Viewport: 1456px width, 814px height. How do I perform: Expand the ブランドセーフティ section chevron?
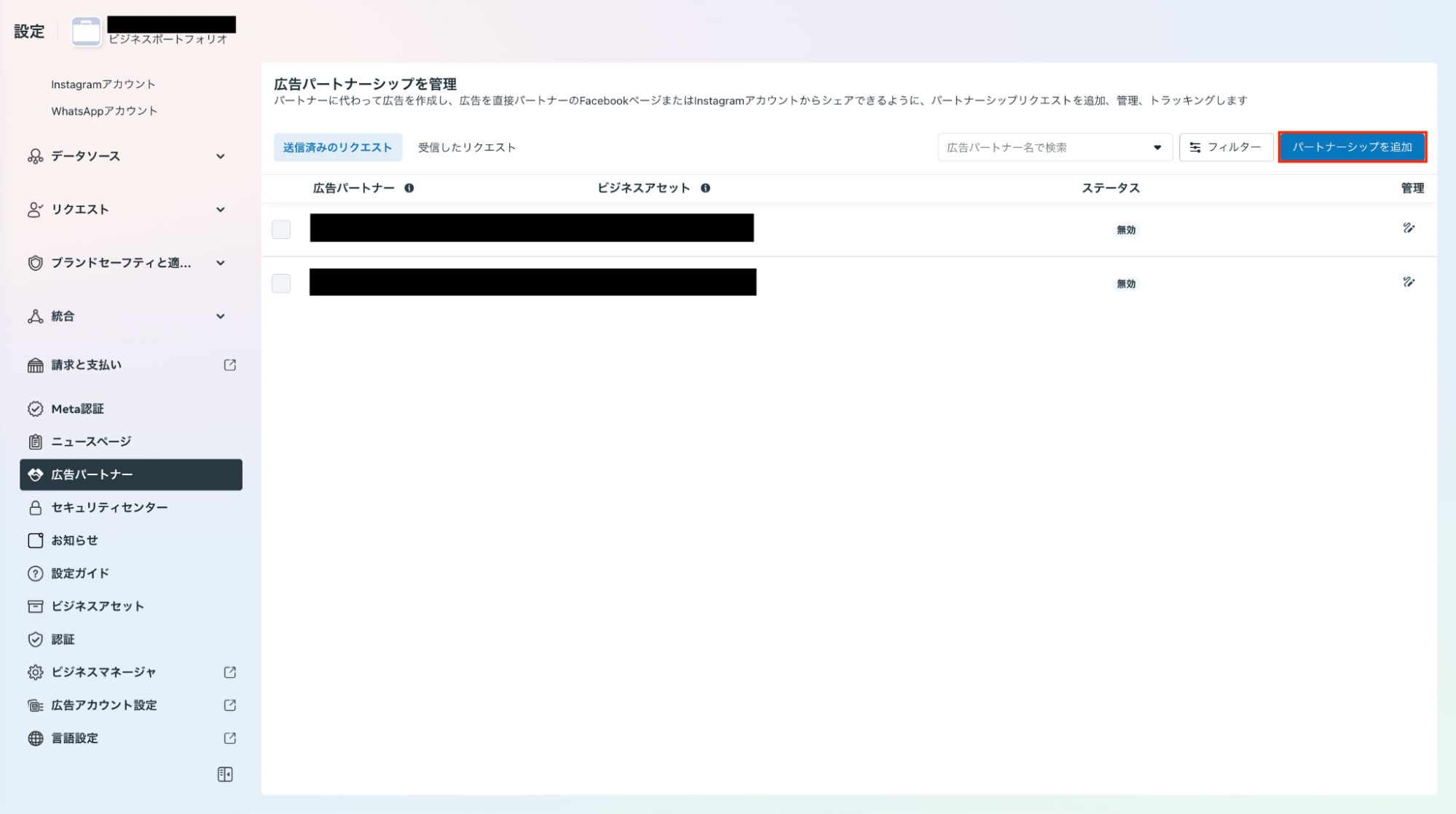coord(221,263)
